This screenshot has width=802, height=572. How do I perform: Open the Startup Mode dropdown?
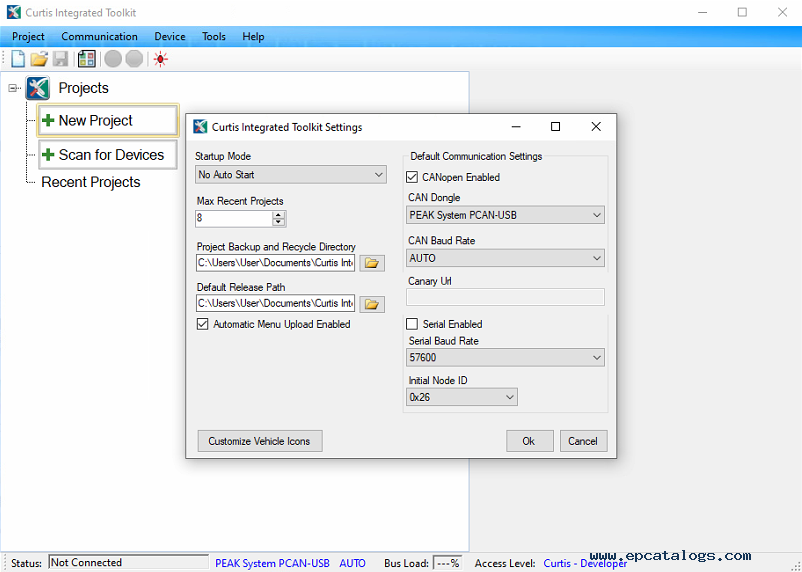[x=291, y=174]
